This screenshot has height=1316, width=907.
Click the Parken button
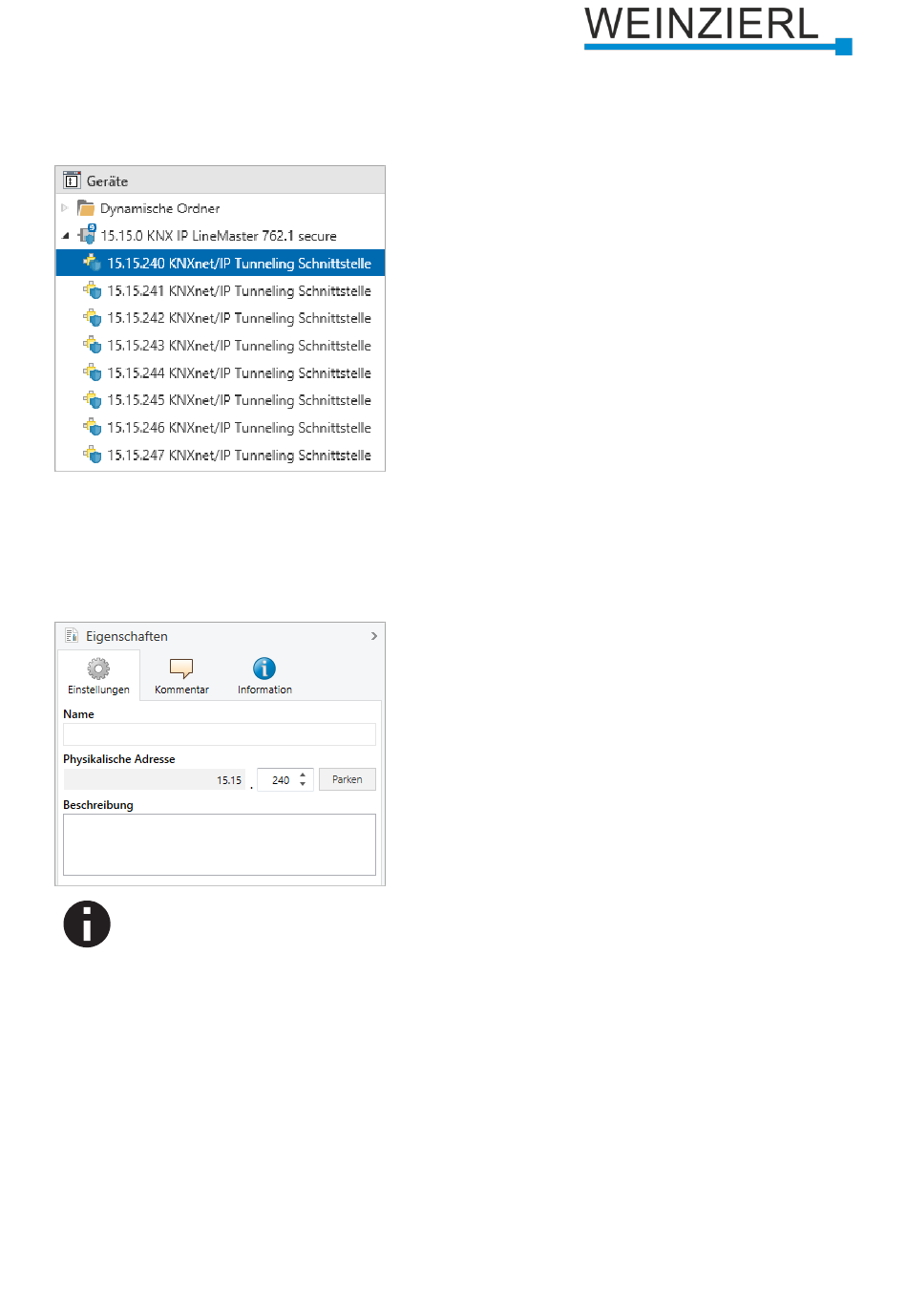[348, 779]
